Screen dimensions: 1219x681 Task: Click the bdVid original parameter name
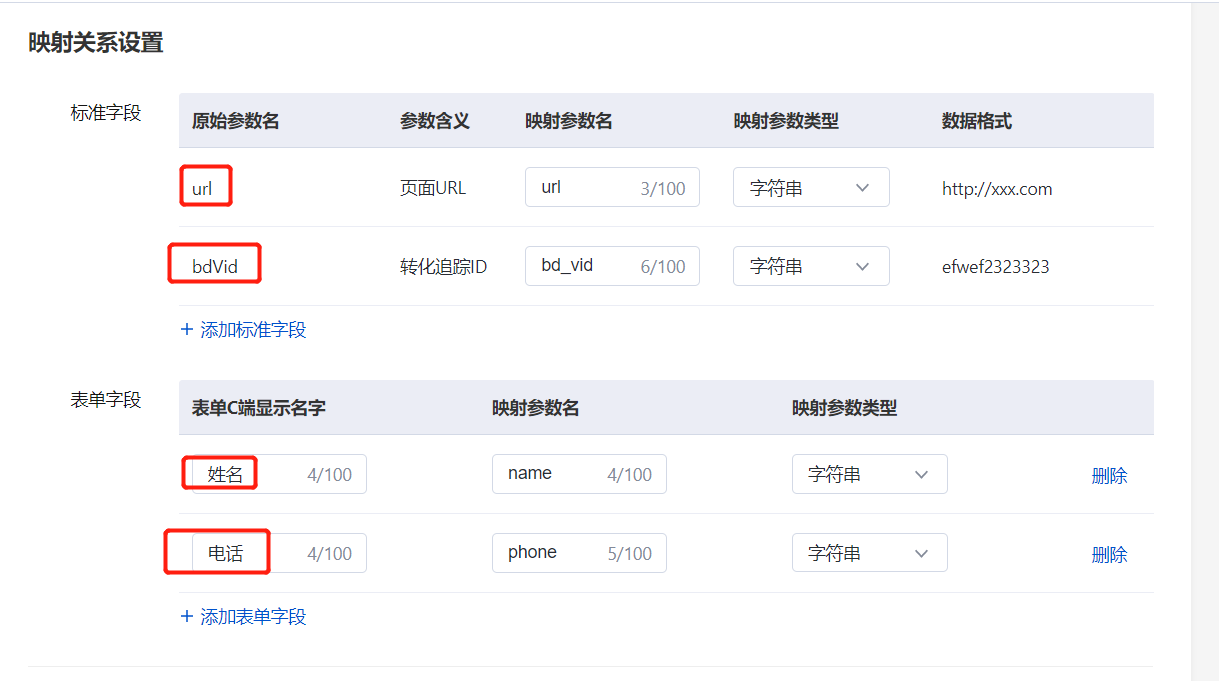point(215,267)
